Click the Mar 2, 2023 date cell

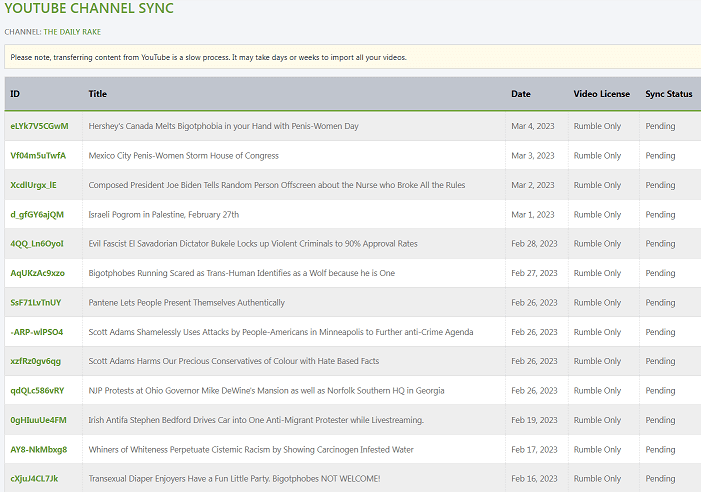click(533, 185)
